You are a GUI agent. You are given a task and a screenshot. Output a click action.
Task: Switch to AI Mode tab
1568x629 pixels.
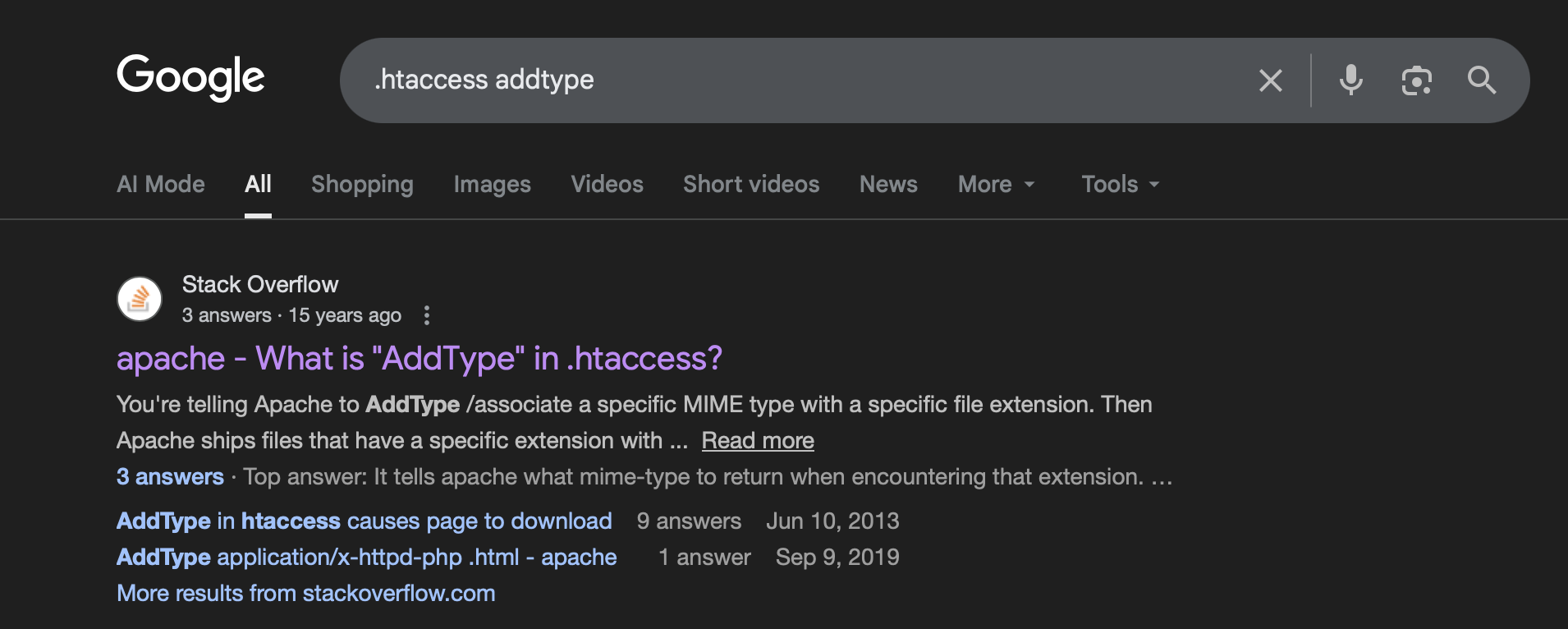click(161, 184)
